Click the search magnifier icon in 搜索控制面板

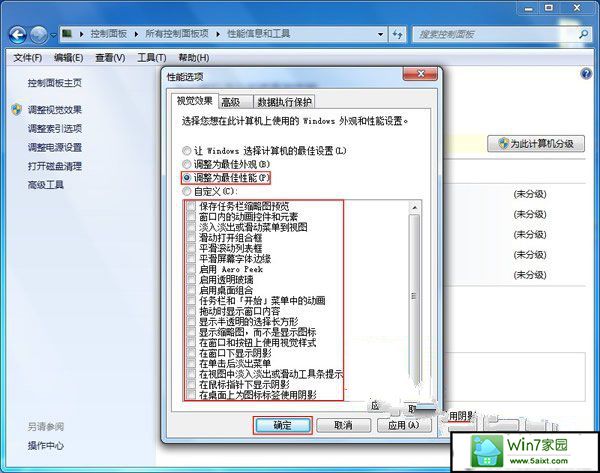[x=583, y=34]
